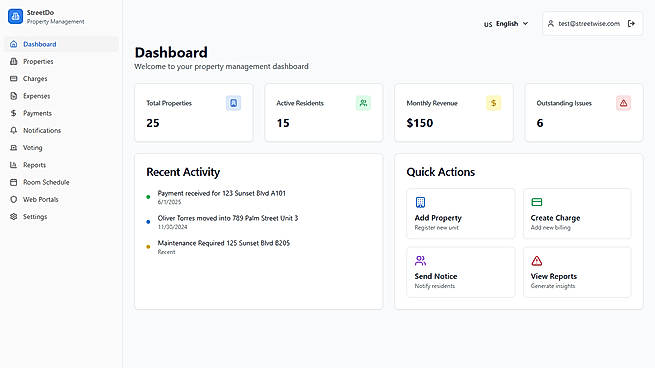Select 'Payment received for 123 Sunset Blvd A101'
The width and height of the screenshot is (655, 368).
[x=221, y=193]
